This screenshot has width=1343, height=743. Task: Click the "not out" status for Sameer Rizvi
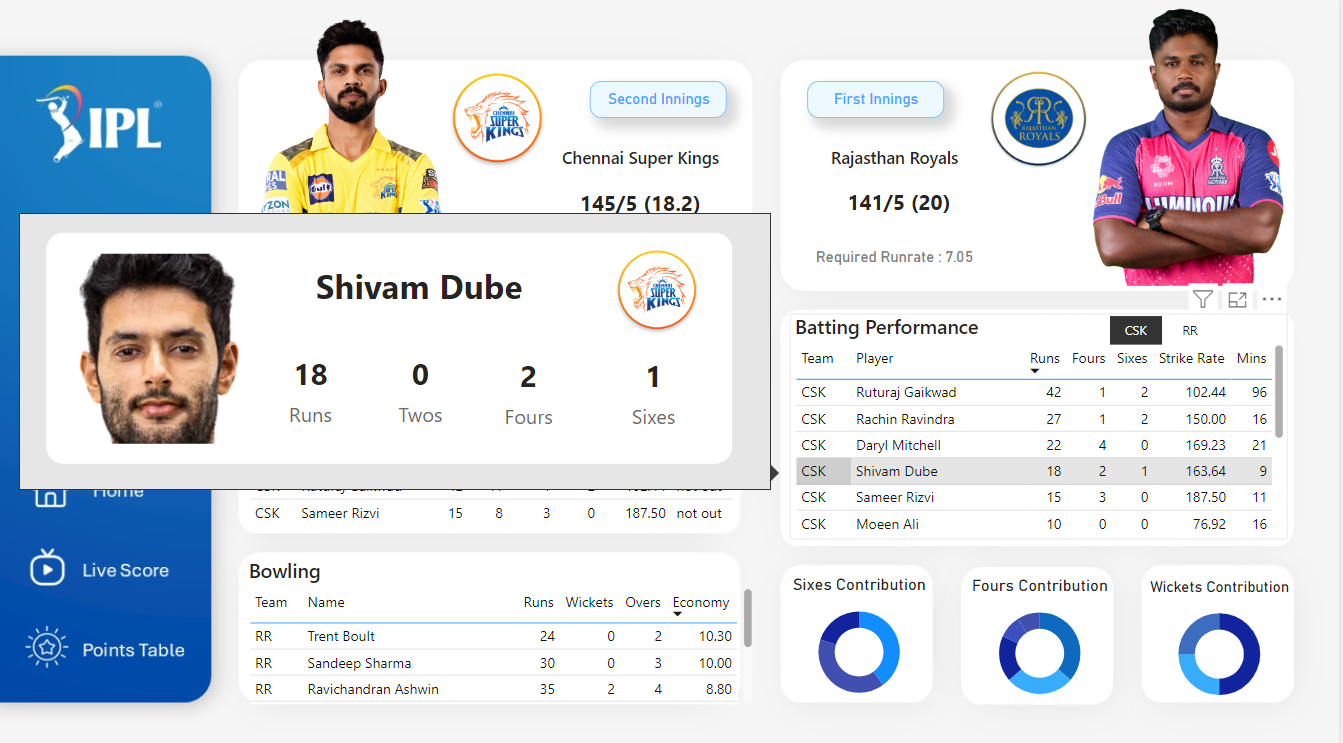point(699,513)
